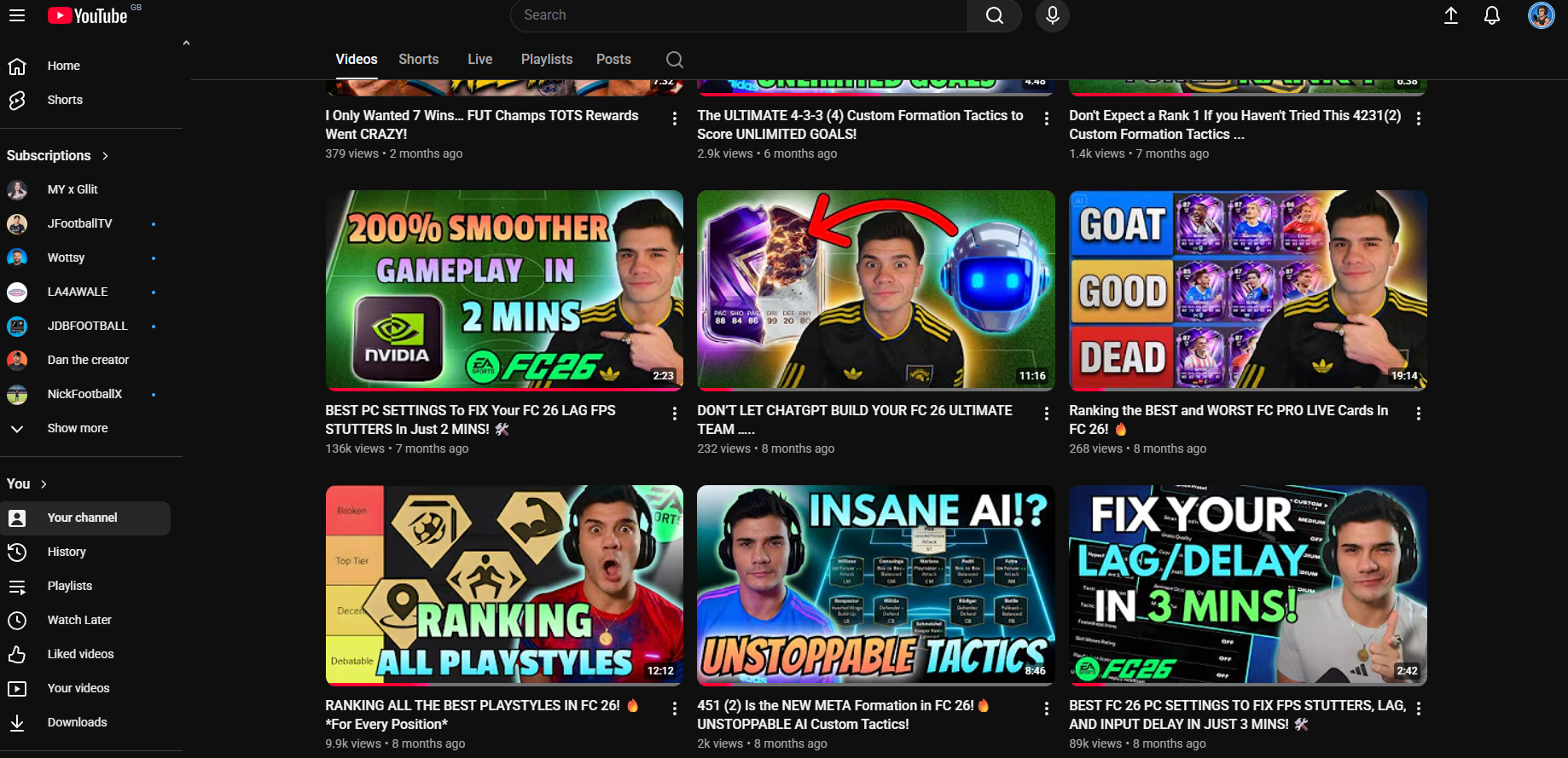Open the upload video icon
The height and width of the screenshot is (758, 1568).
pos(1451,15)
